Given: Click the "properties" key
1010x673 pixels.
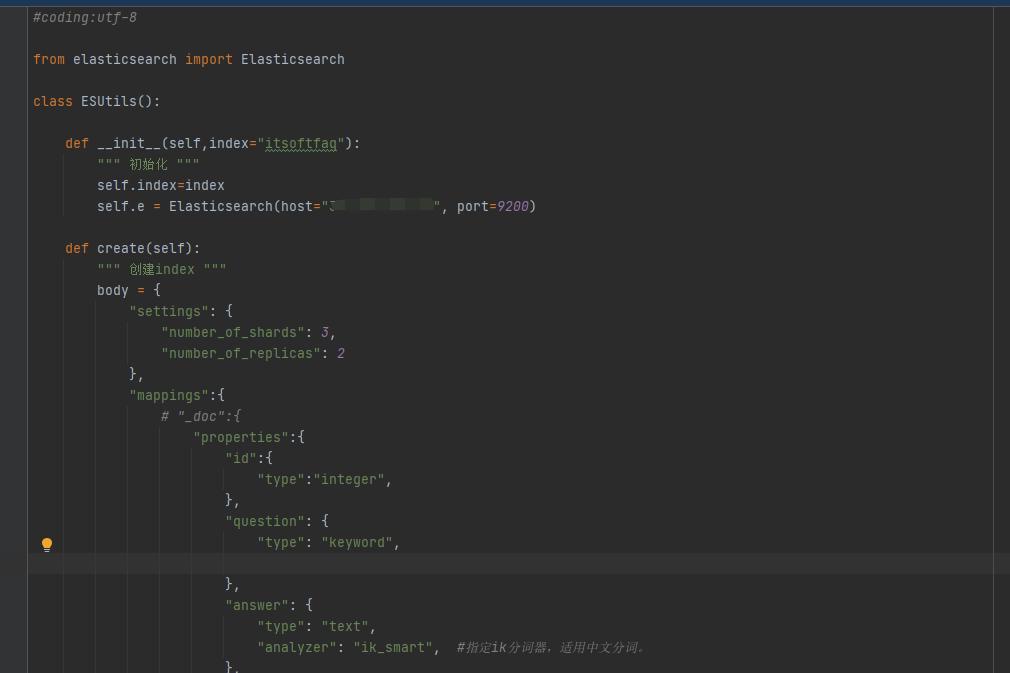Looking at the screenshot, I should point(241,437).
